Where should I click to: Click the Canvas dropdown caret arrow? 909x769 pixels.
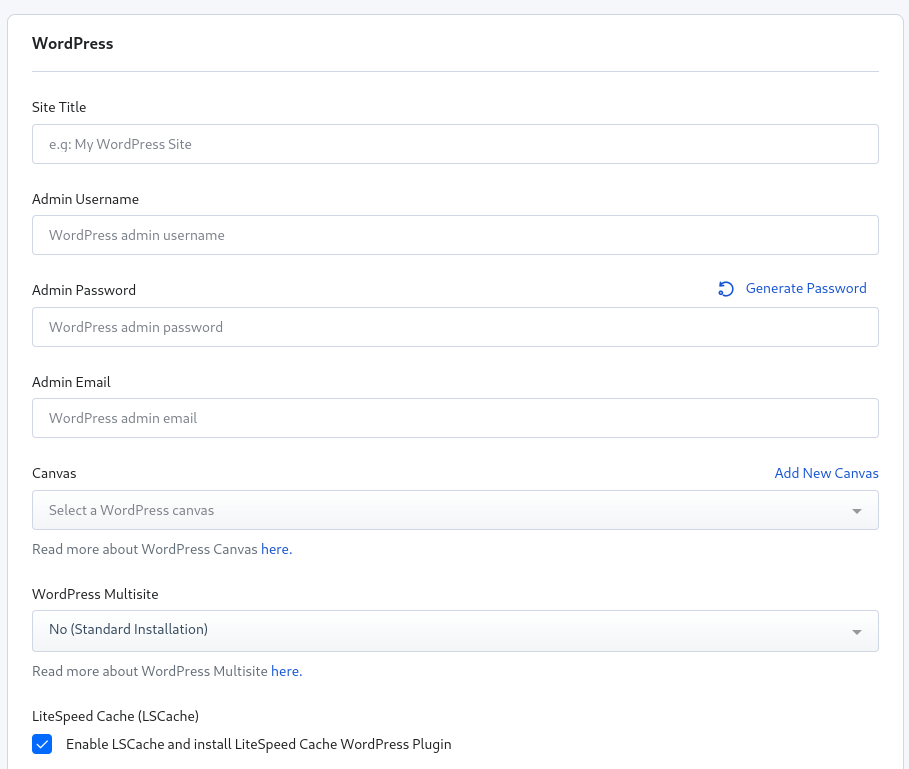(x=857, y=511)
